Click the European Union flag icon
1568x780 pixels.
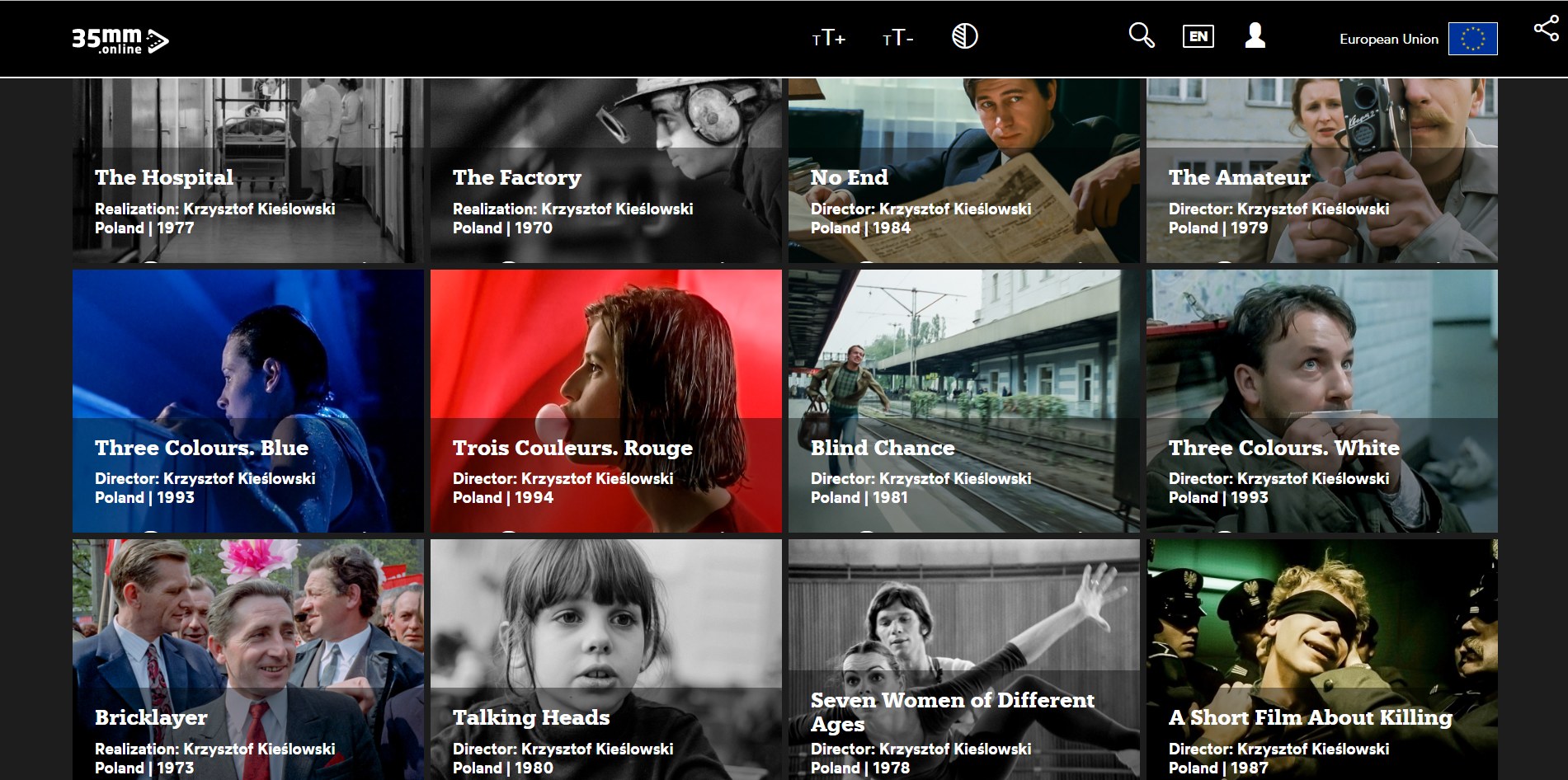[1472, 39]
